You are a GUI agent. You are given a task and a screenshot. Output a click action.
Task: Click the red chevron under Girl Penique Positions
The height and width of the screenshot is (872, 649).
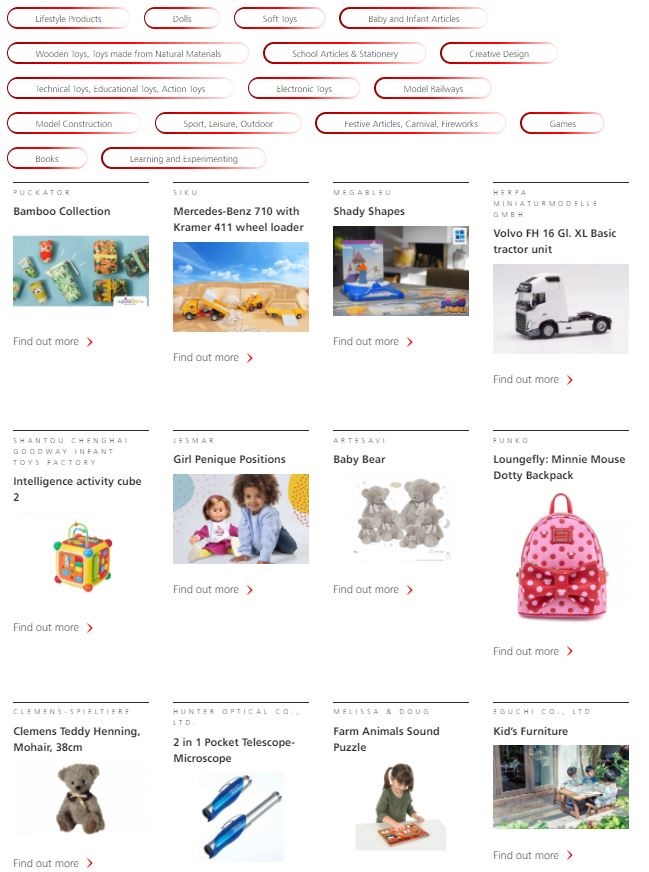[250, 590]
